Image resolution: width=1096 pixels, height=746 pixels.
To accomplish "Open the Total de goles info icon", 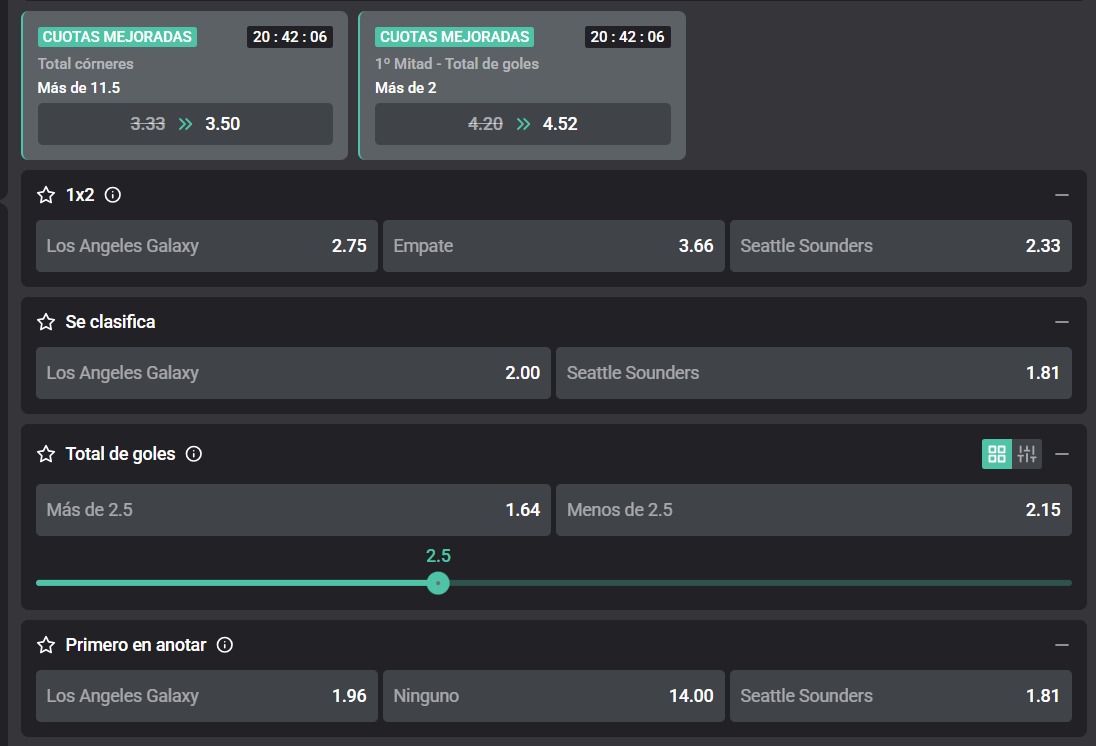I will 194,454.
